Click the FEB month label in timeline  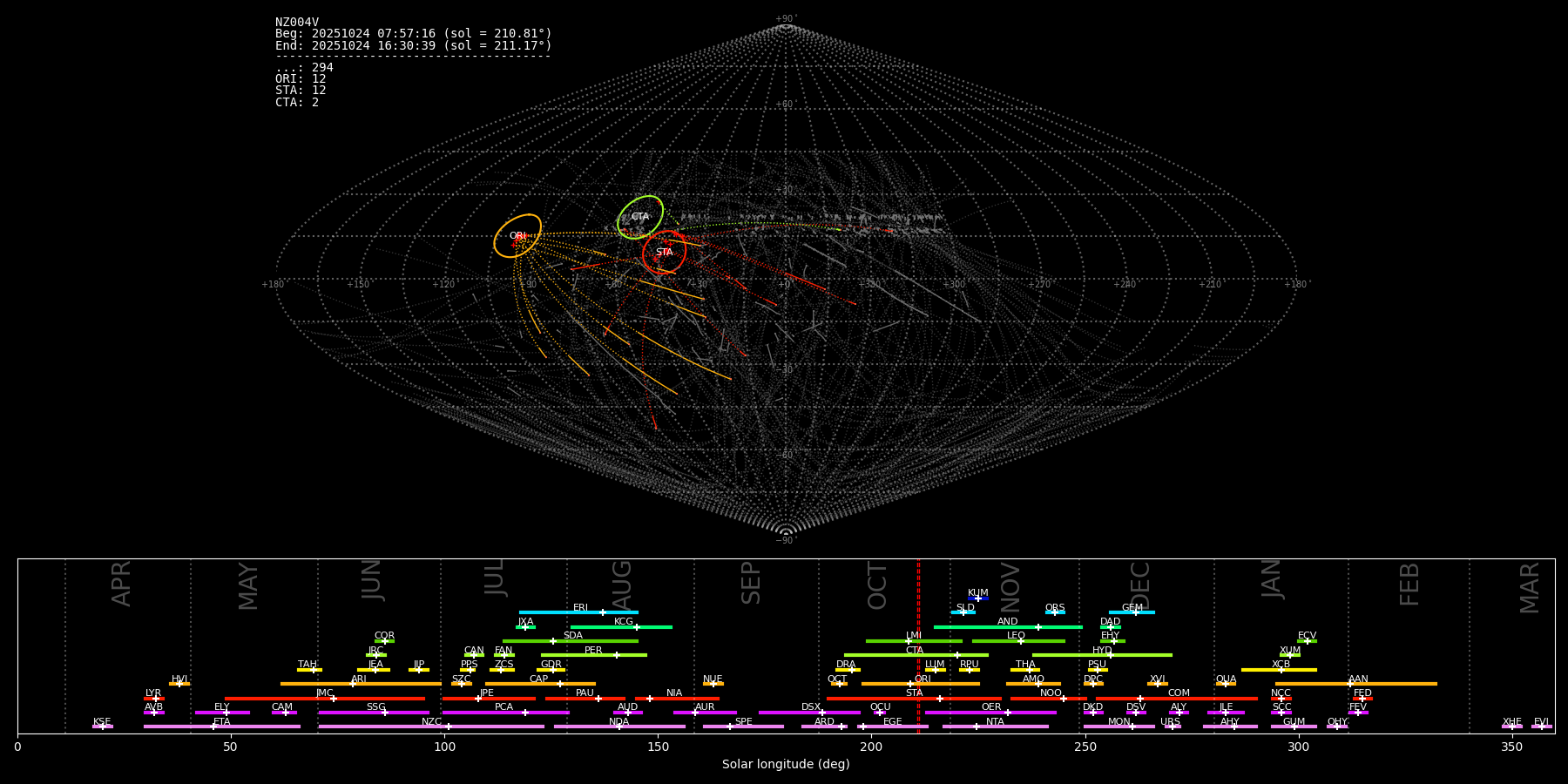(x=1409, y=584)
